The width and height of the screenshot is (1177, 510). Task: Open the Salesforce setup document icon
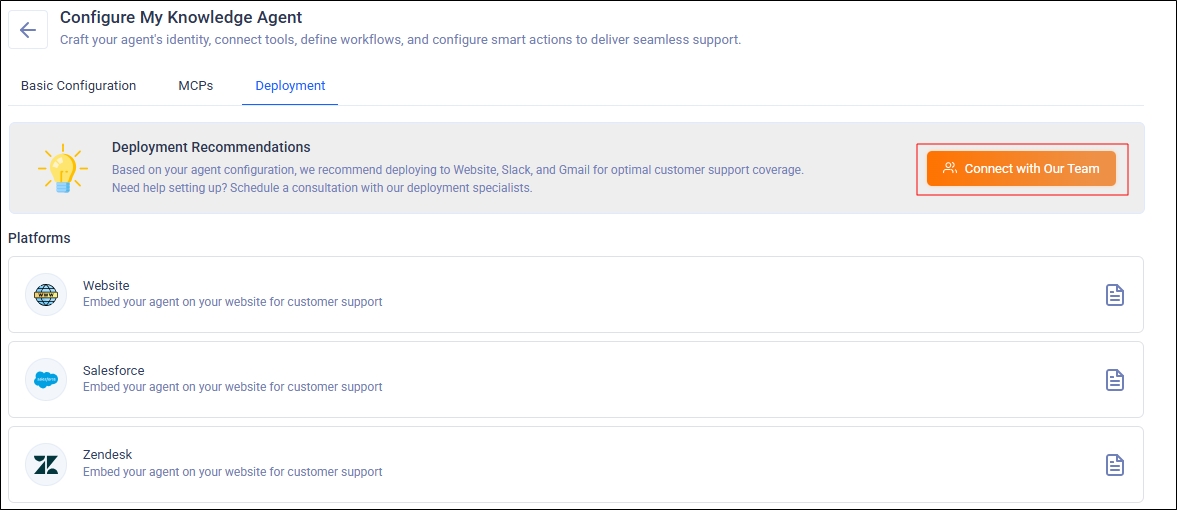click(x=1114, y=380)
